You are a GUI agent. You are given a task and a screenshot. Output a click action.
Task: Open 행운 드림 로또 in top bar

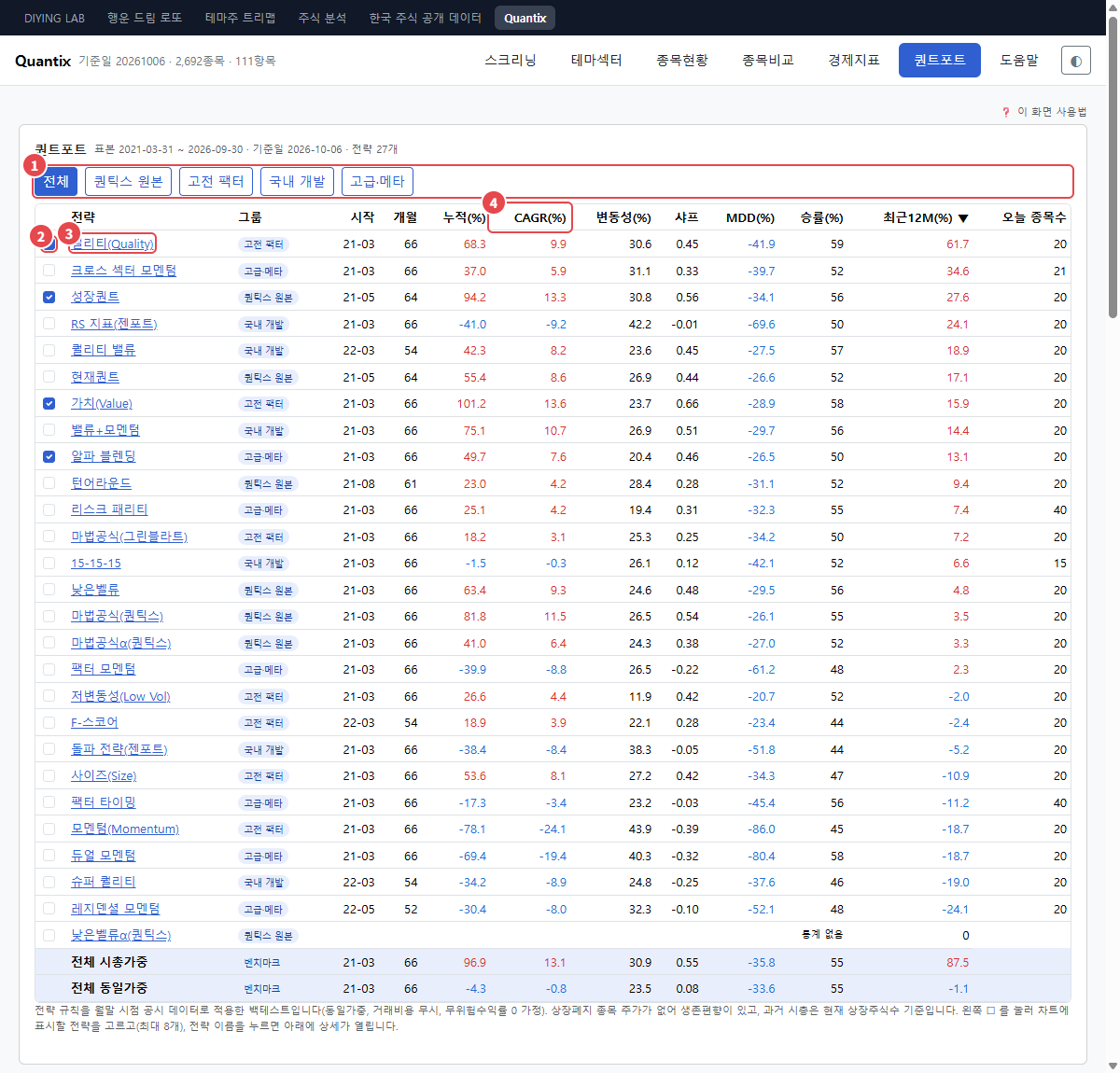click(x=145, y=18)
